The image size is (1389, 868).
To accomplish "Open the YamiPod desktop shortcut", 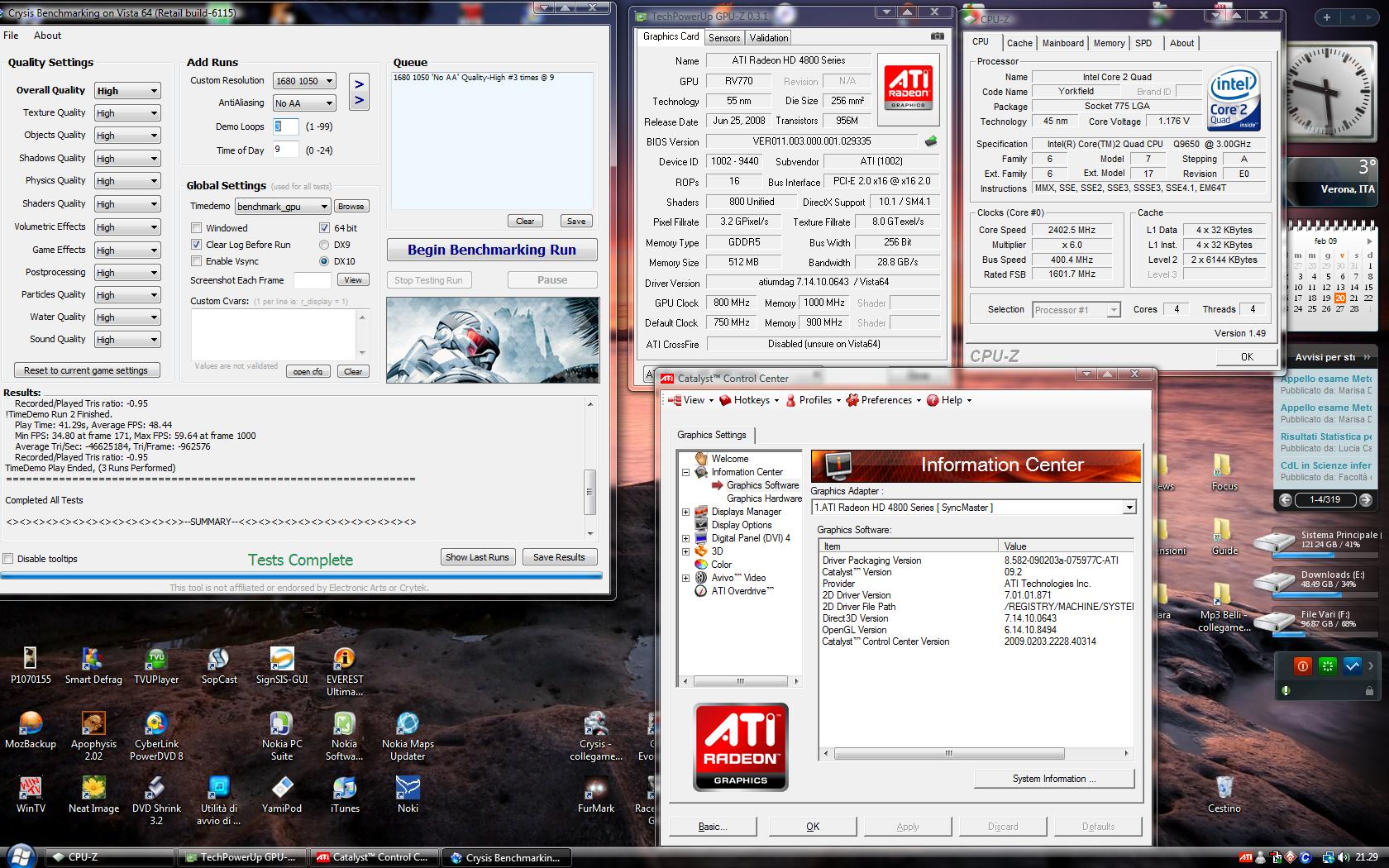I will pyautogui.click(x=282, y=794).
